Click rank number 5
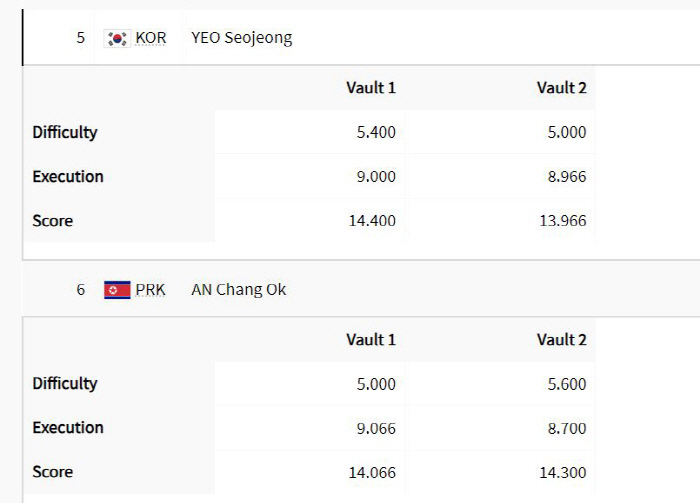This screenshot has width=700, height=503. [80, 37]
